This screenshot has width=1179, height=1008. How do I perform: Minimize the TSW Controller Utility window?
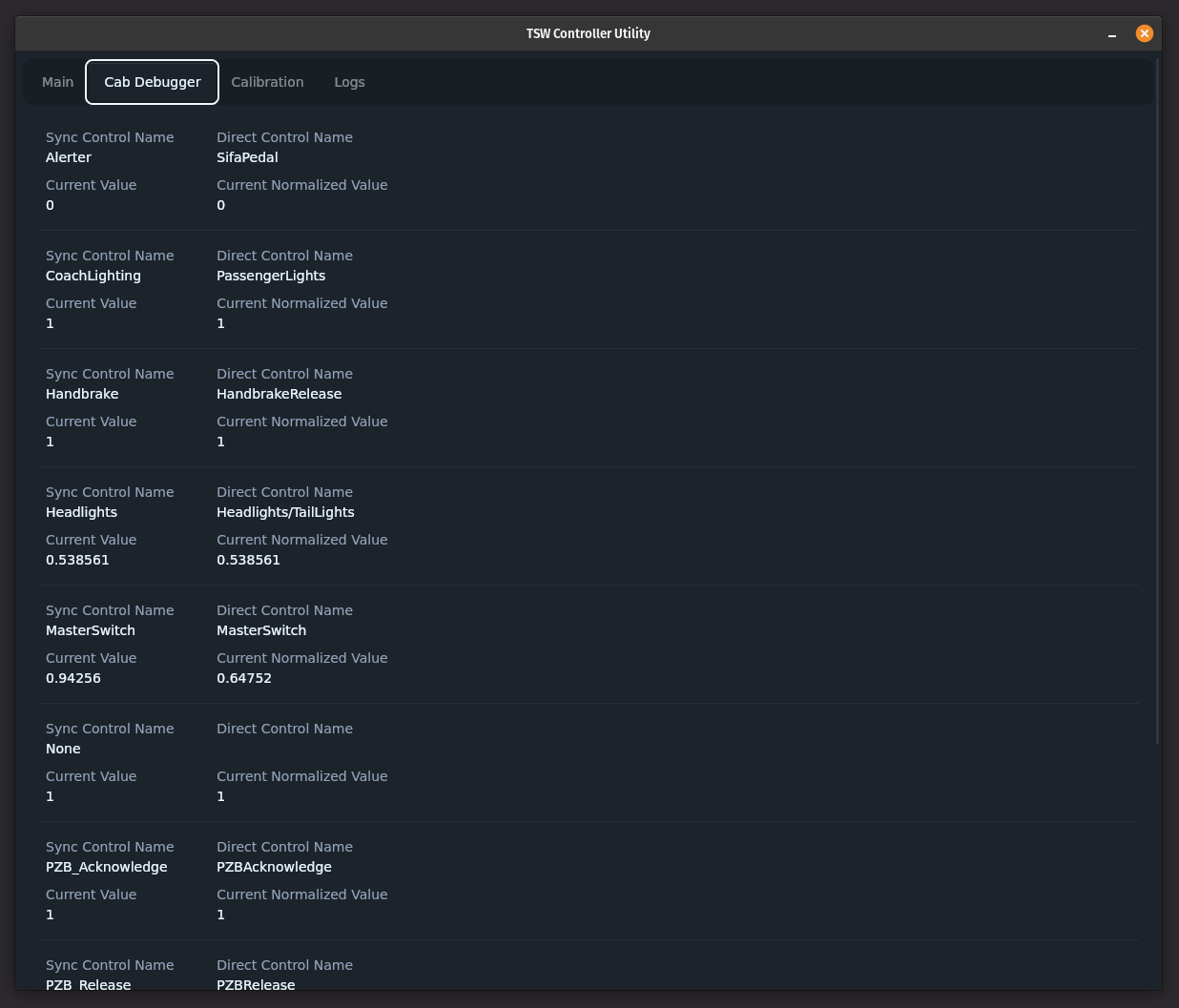tap(1112, 33)
